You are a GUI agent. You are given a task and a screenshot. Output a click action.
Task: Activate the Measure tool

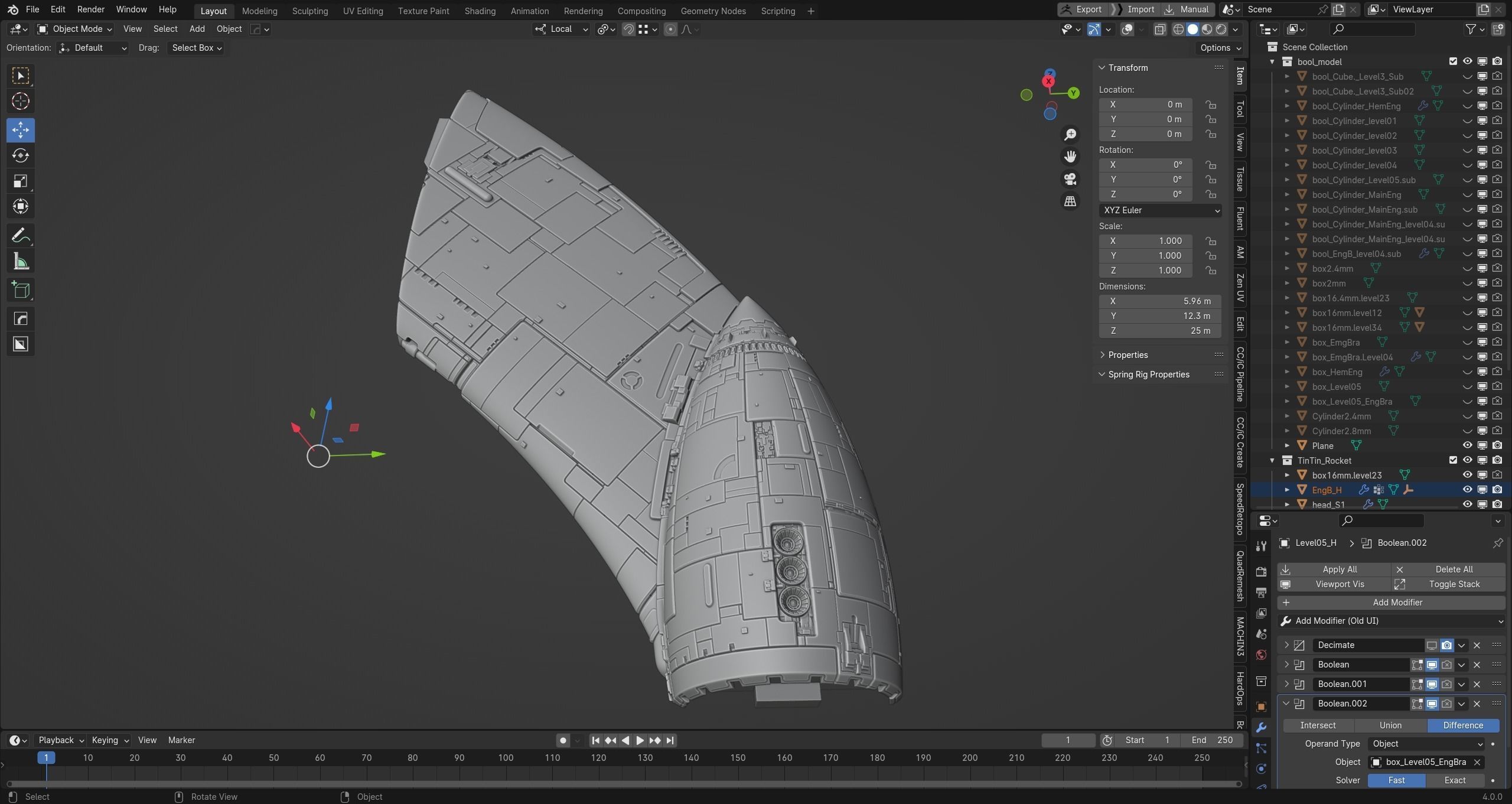coord(21,262)
